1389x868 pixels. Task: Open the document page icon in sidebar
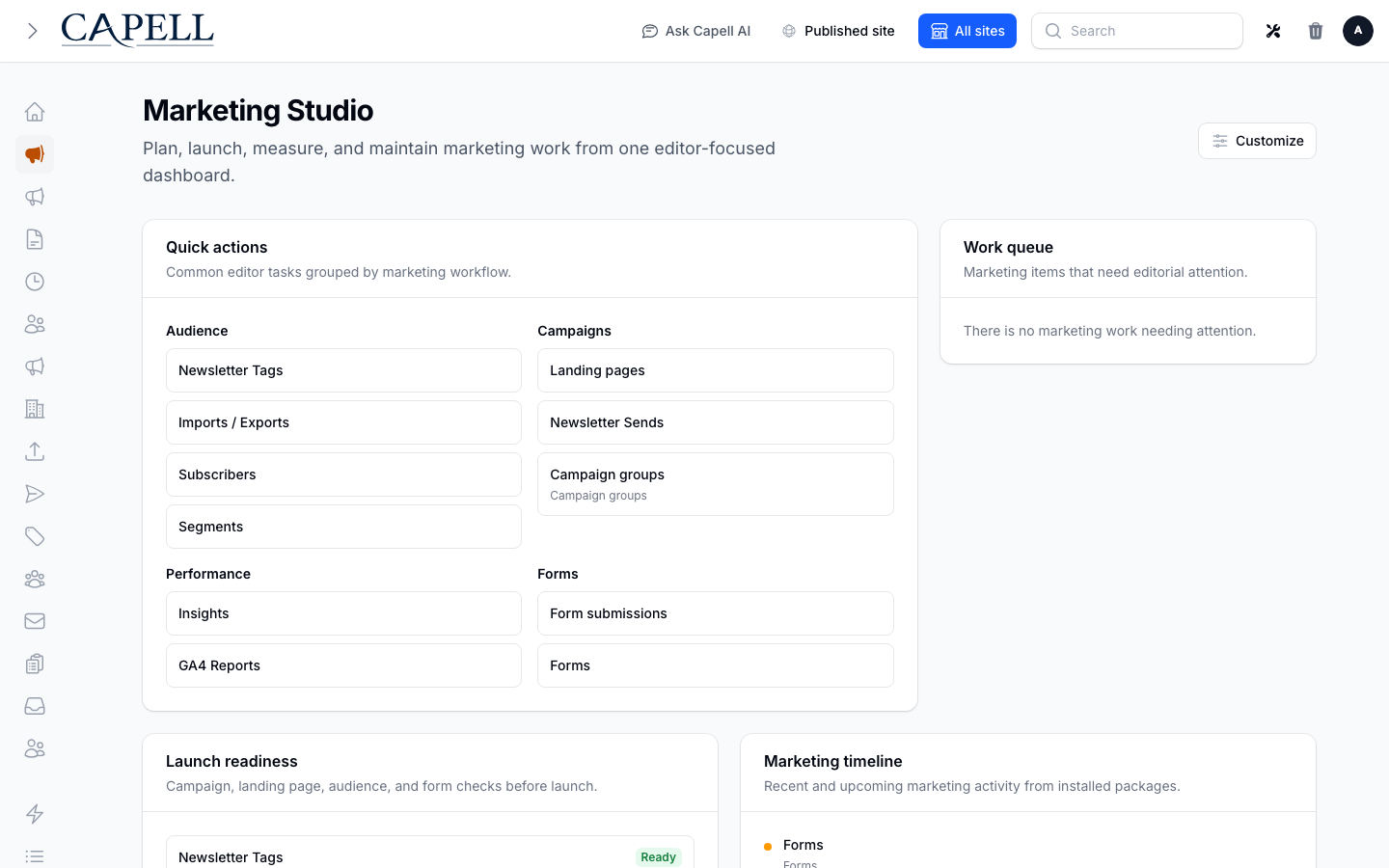[35, 239]
